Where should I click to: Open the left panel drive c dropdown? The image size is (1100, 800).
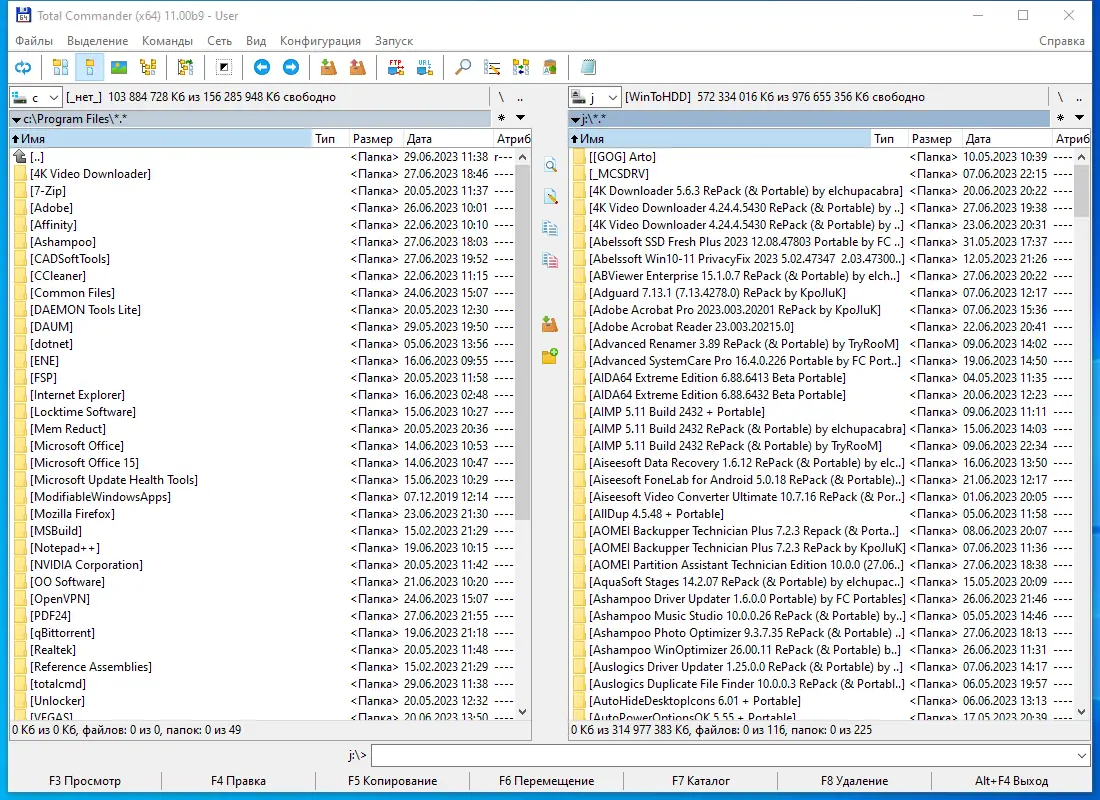pyautogui.click(x=35, y=97)
